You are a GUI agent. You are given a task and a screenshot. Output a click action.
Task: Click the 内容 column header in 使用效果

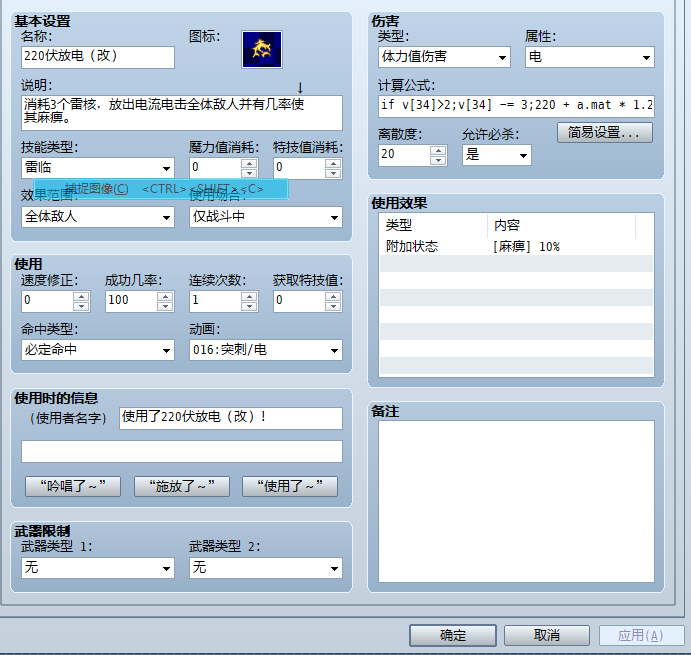562,225
